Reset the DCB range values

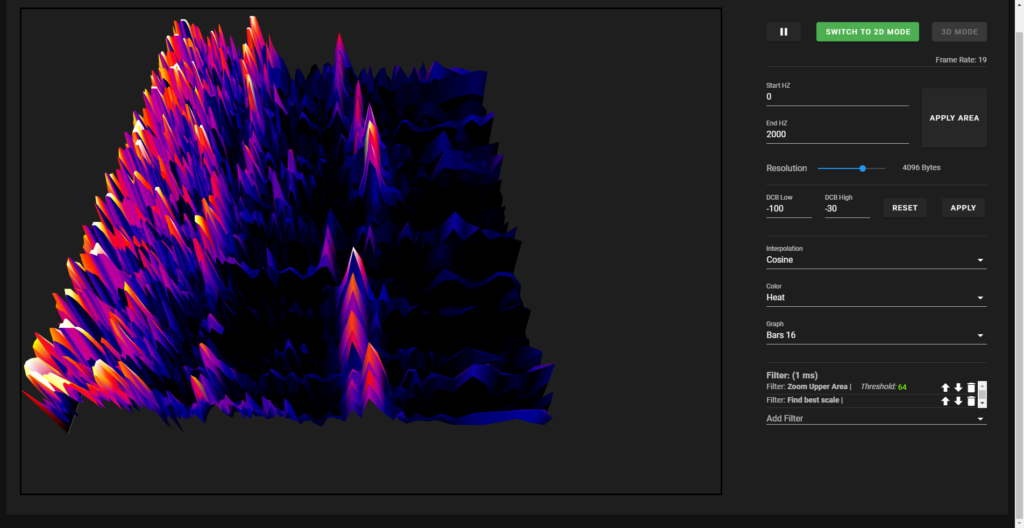tap(904, 208)
